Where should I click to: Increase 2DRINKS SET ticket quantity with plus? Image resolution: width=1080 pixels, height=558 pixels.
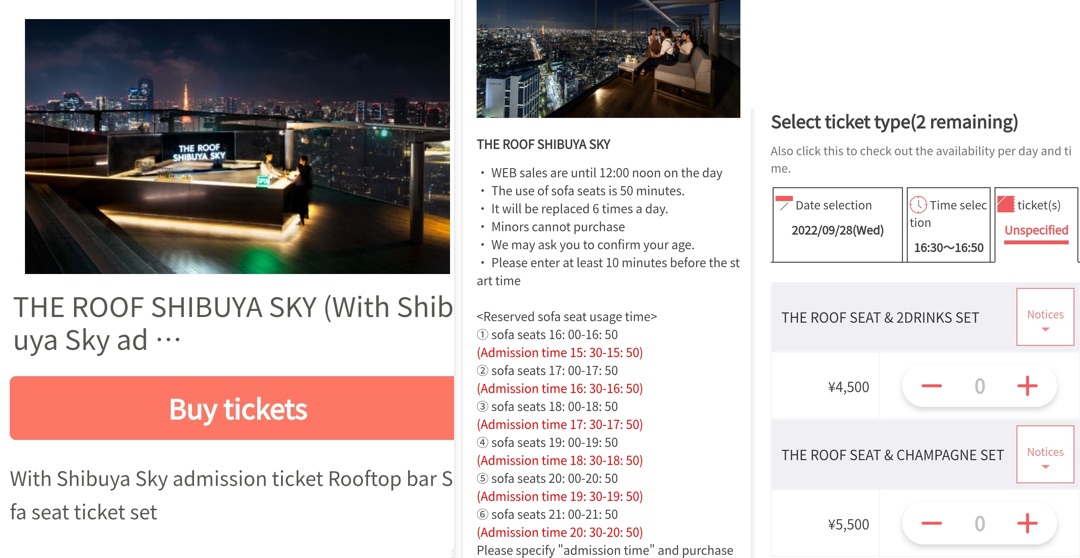(1027, 386)
